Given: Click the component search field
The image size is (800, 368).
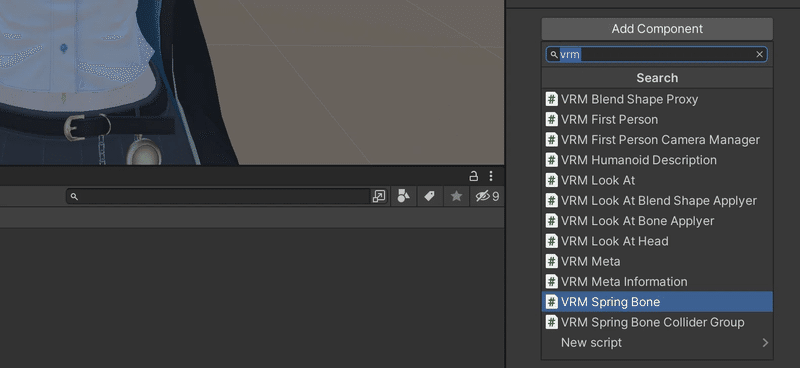Looking at the screenshot, I should point(656,55).
